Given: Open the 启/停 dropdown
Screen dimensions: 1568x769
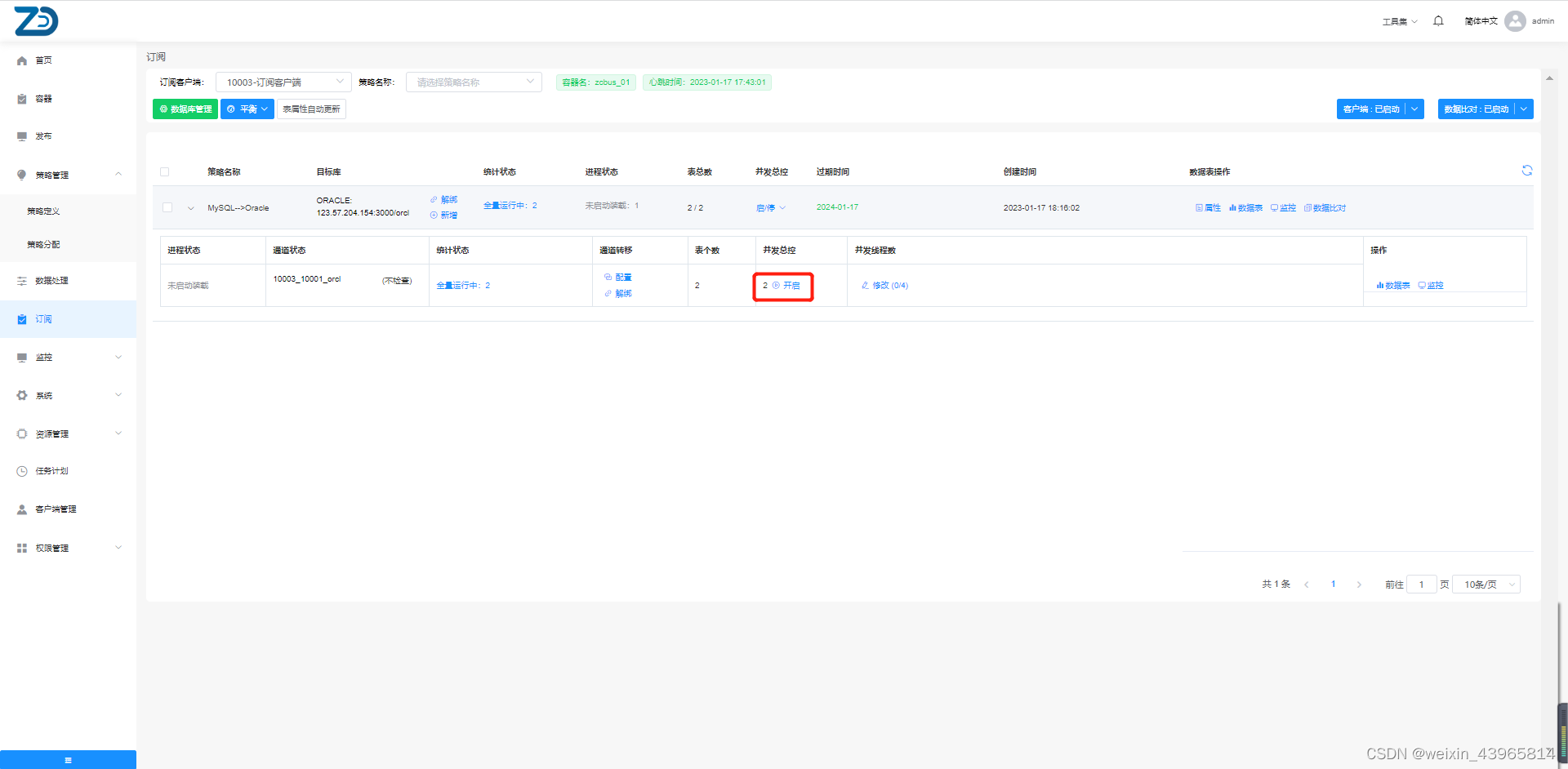Looking at the screenshot, I should (771, 208).
